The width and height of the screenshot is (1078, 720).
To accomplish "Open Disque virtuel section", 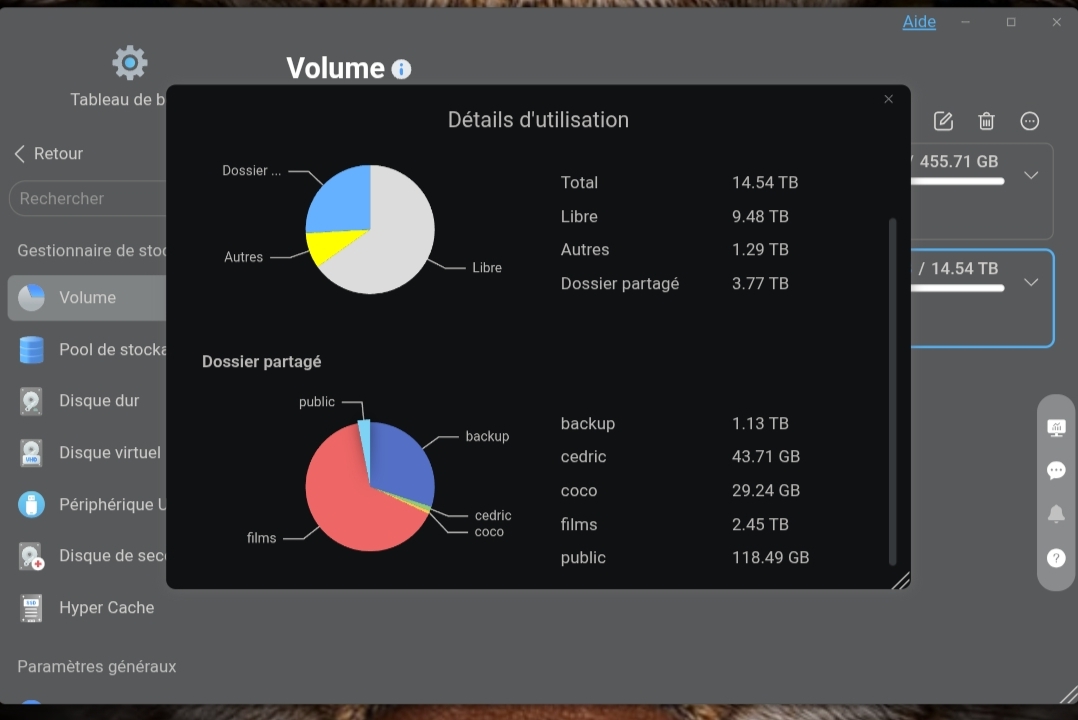I will [x=87, y=452].
